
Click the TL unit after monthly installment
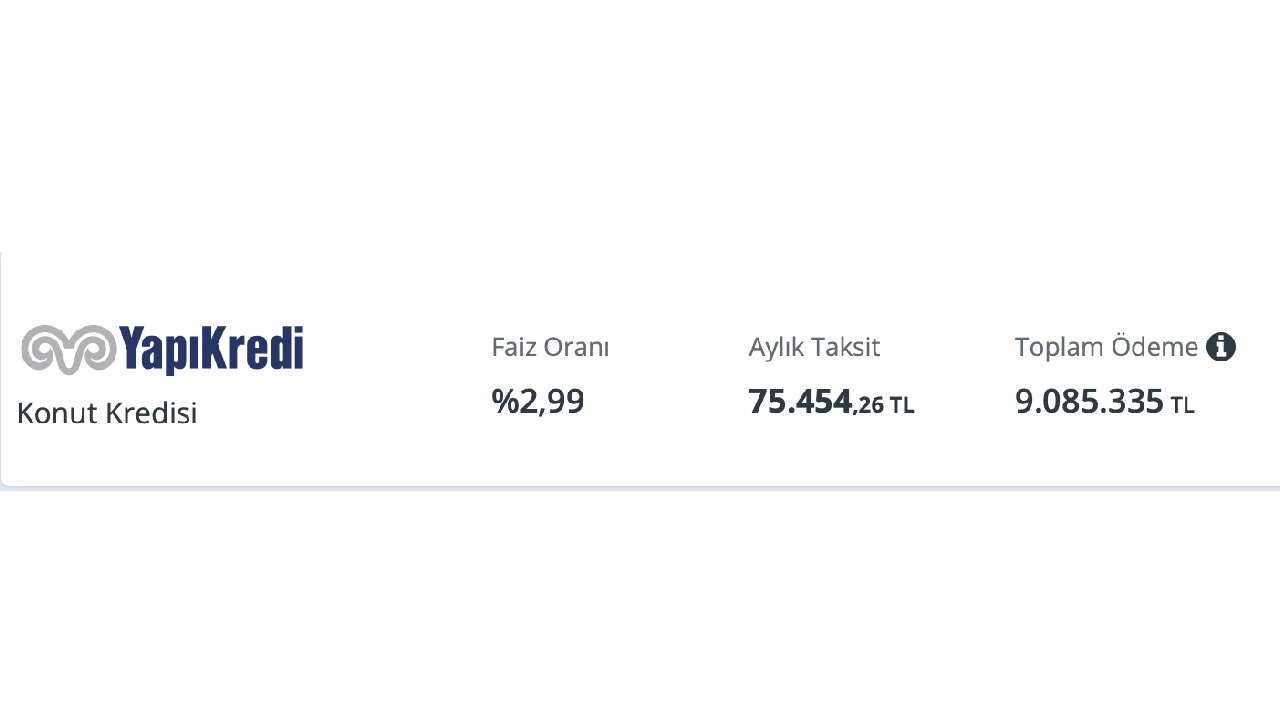(x=902, y=405)
